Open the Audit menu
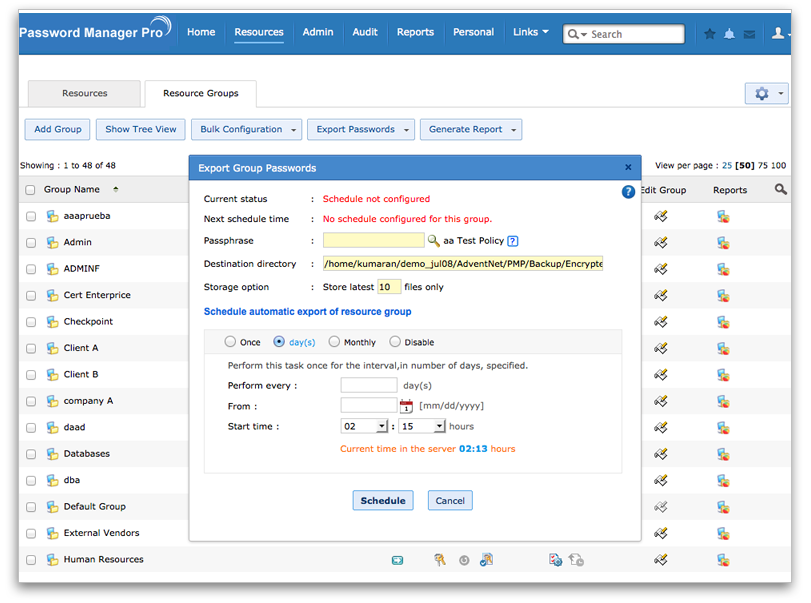 pos(365,32)
